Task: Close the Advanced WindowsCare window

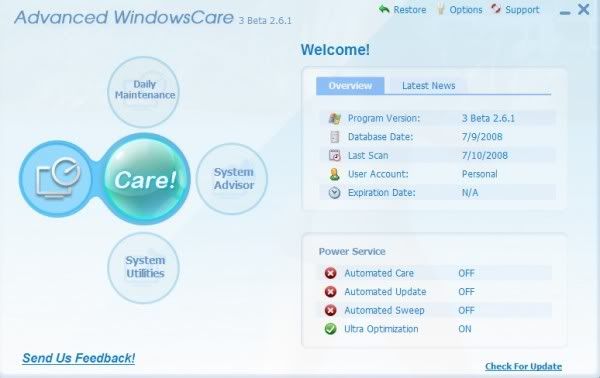Action: 584,9
